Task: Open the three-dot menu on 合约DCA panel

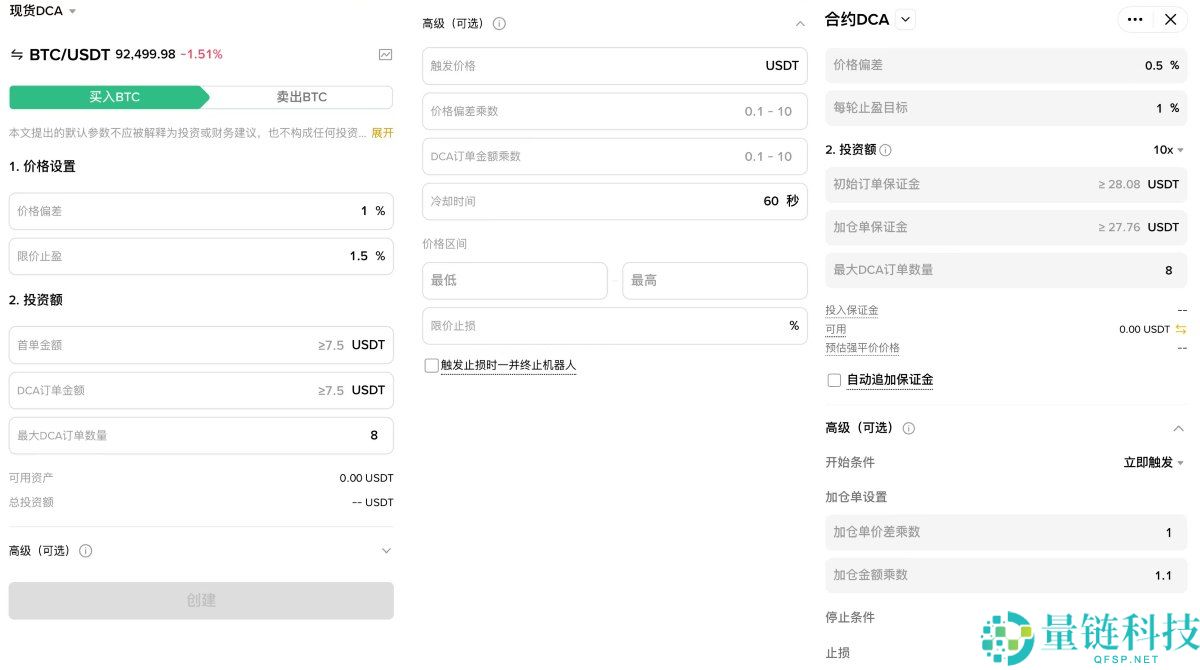Action: coord(1135,19)
